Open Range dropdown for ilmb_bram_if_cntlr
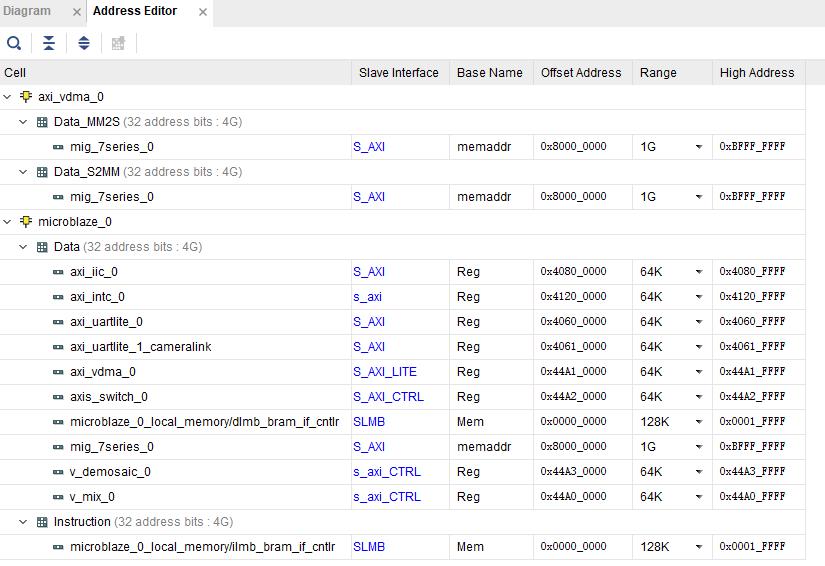The height and width of the screenshot is (566, 825). click(x=699, y=547)
